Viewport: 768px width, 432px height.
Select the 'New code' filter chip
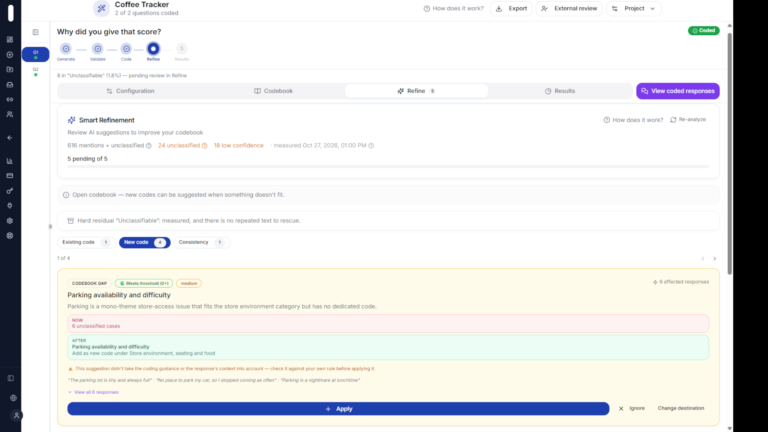tap(144, 242)
